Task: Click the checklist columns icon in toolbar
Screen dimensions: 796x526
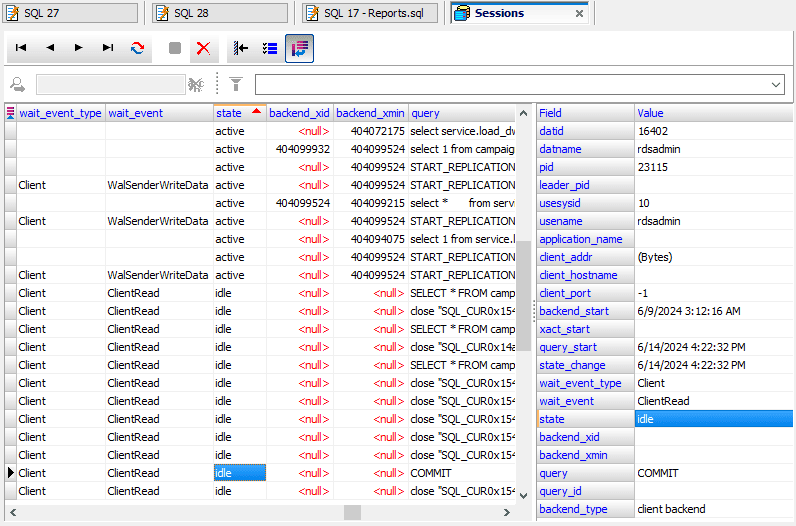Action: [x=269, y=48]
